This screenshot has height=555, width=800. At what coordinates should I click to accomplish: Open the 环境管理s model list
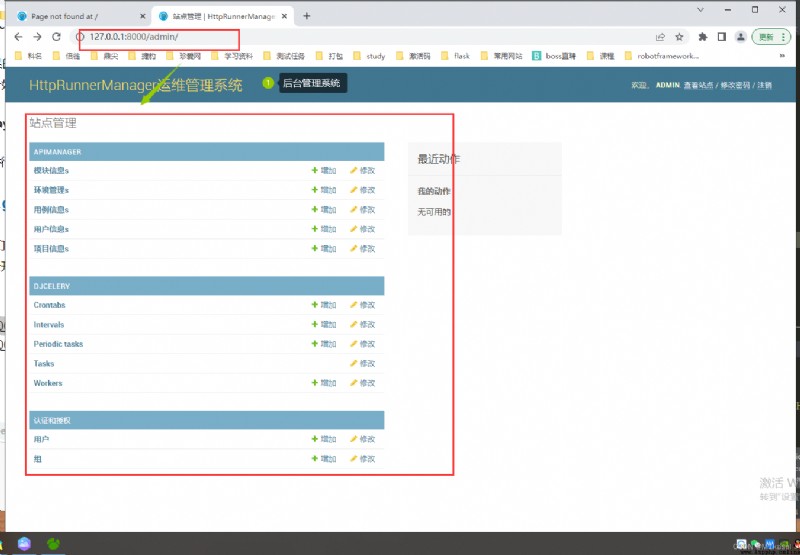[x=51, y=190]
